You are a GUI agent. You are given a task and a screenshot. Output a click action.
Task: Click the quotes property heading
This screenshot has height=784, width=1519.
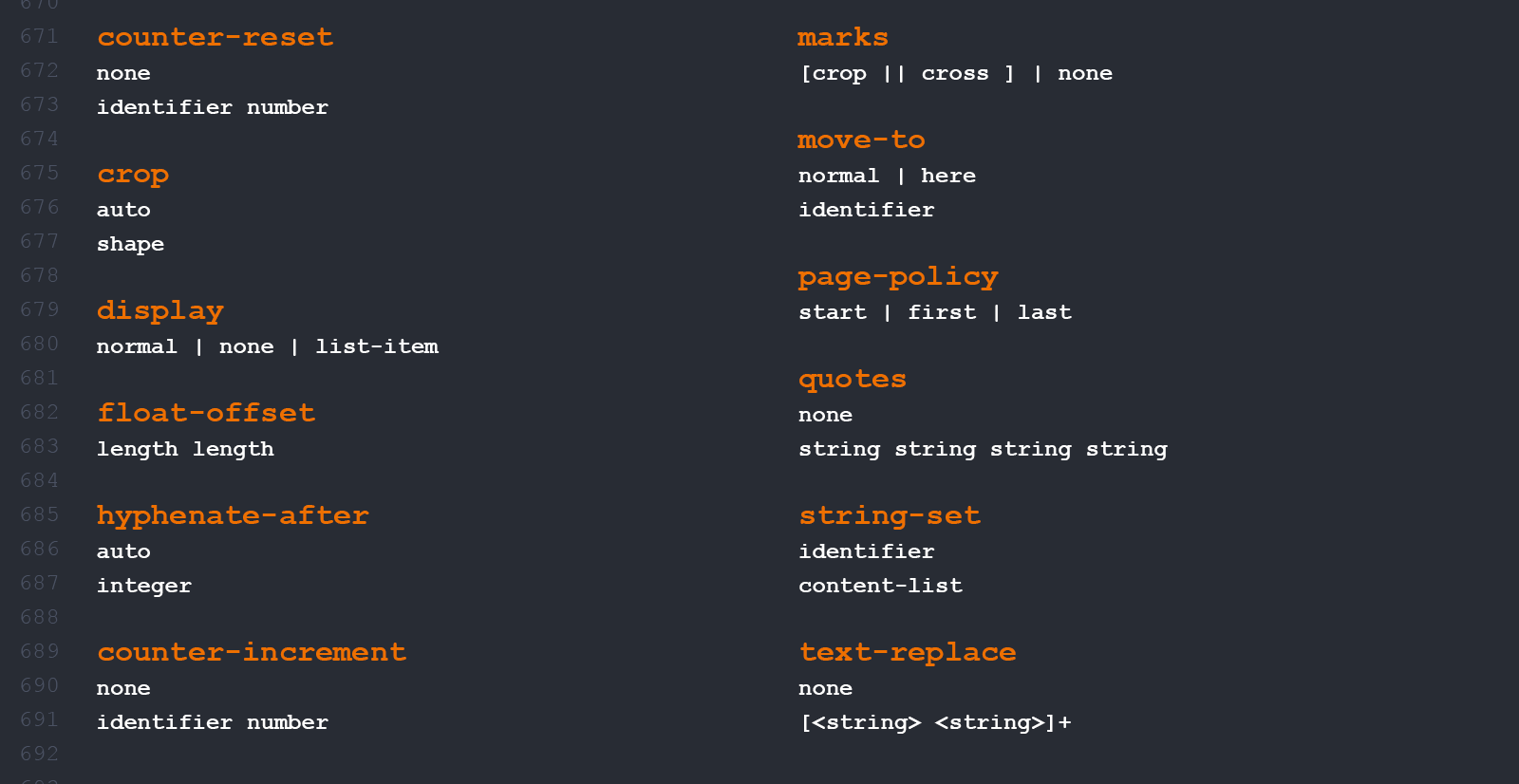pos(853,380)
